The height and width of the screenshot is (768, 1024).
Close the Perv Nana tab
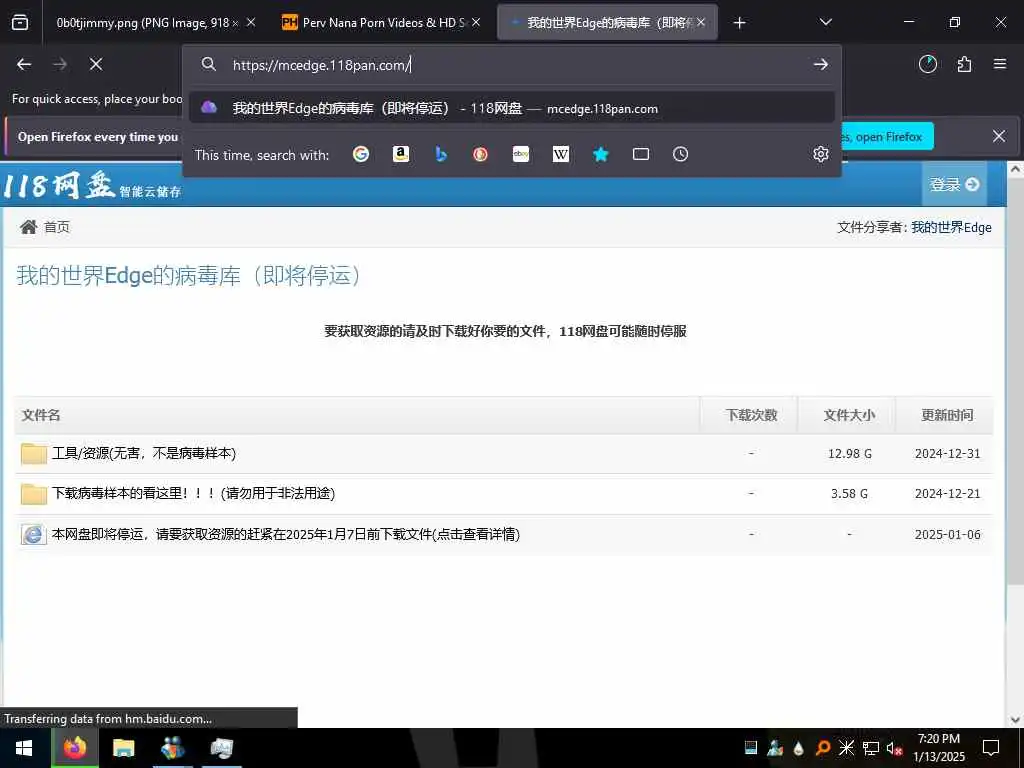point(476,23)
